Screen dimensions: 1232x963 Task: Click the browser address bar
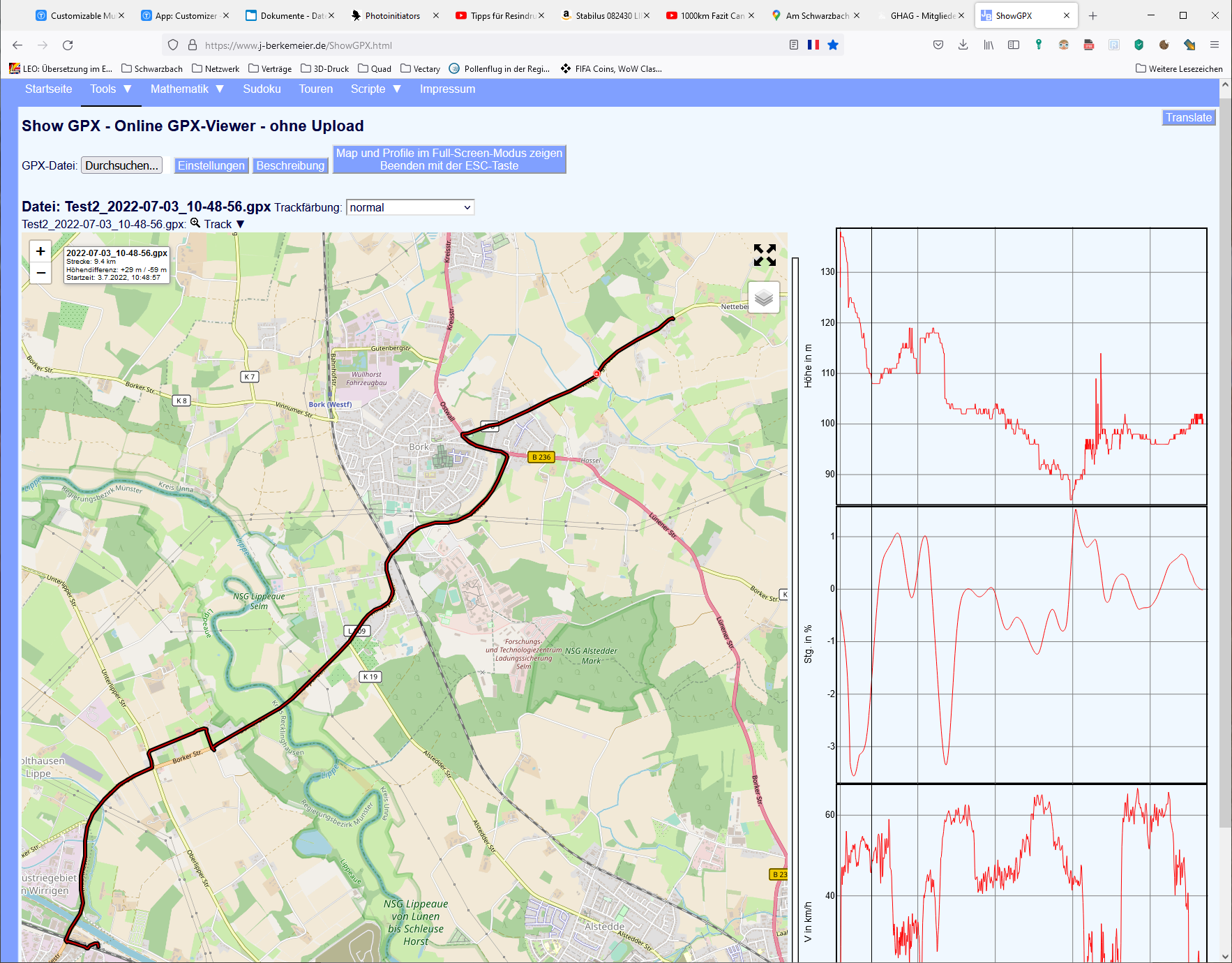pyautogui.click(x=488, y=45)
